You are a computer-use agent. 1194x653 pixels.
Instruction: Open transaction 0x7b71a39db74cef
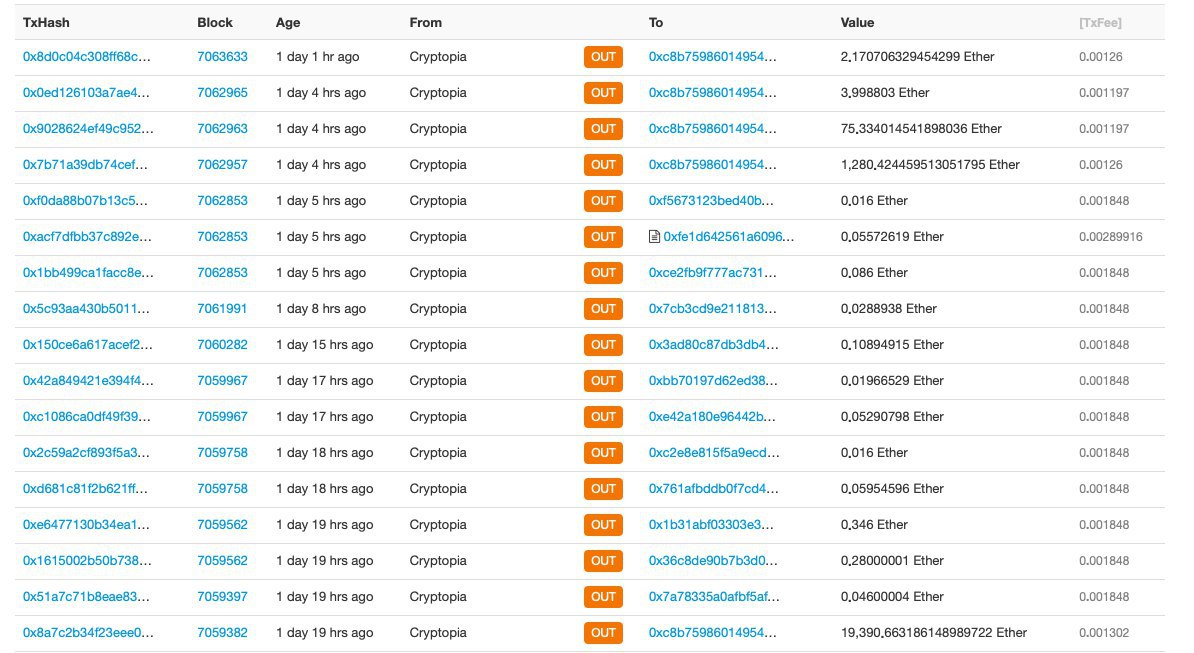pyautogui.click(x=85, y=164)
